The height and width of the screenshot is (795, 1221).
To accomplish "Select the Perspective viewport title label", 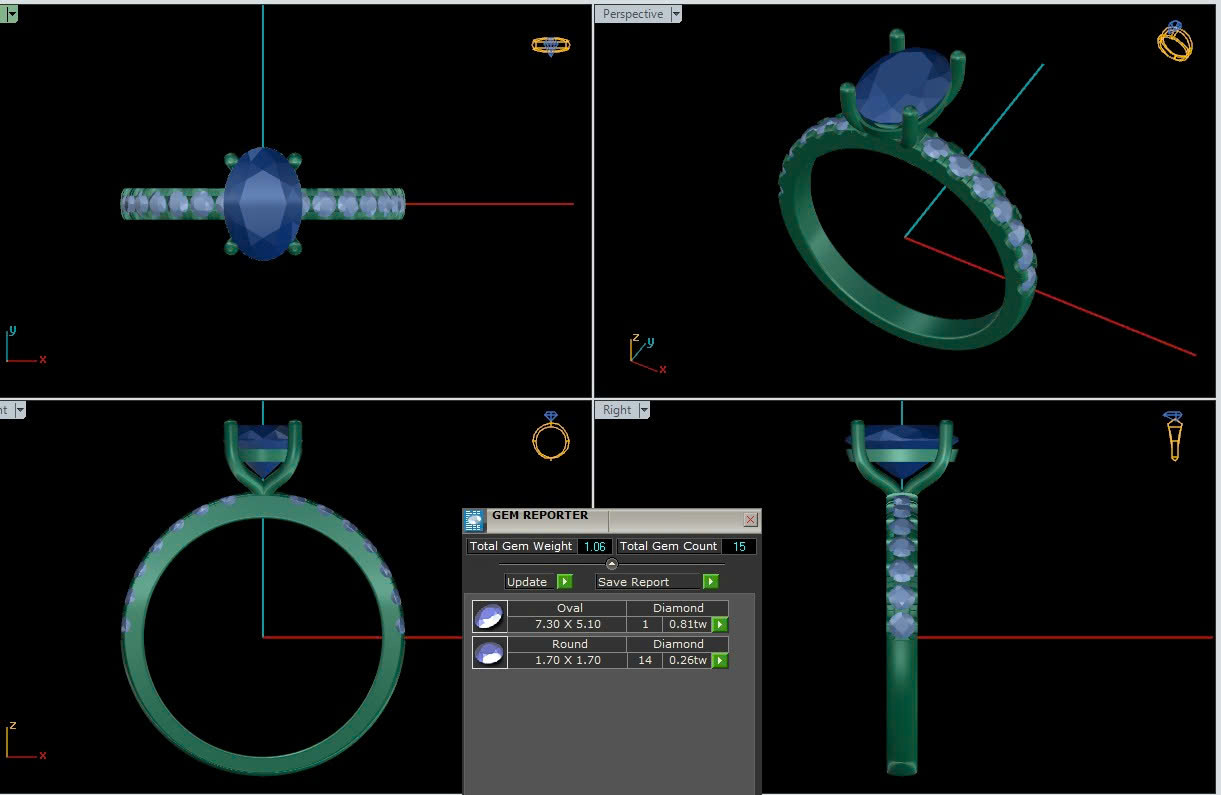I will 632,14.
